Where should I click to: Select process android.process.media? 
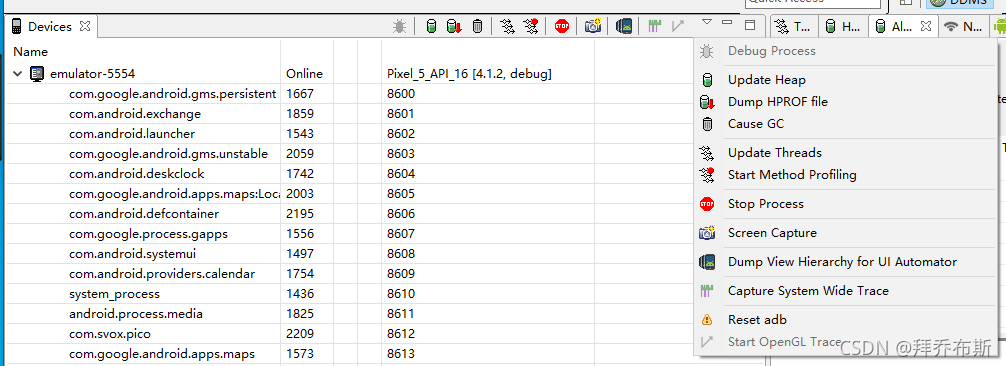point(136,313)
